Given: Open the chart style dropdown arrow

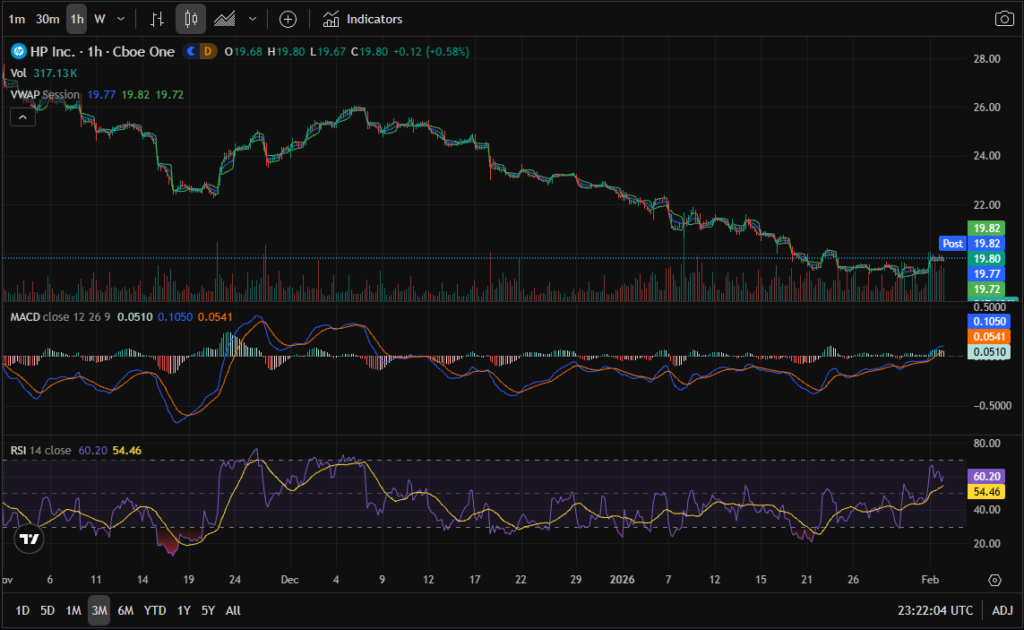Looking at the screenshot, I should 252,19.
